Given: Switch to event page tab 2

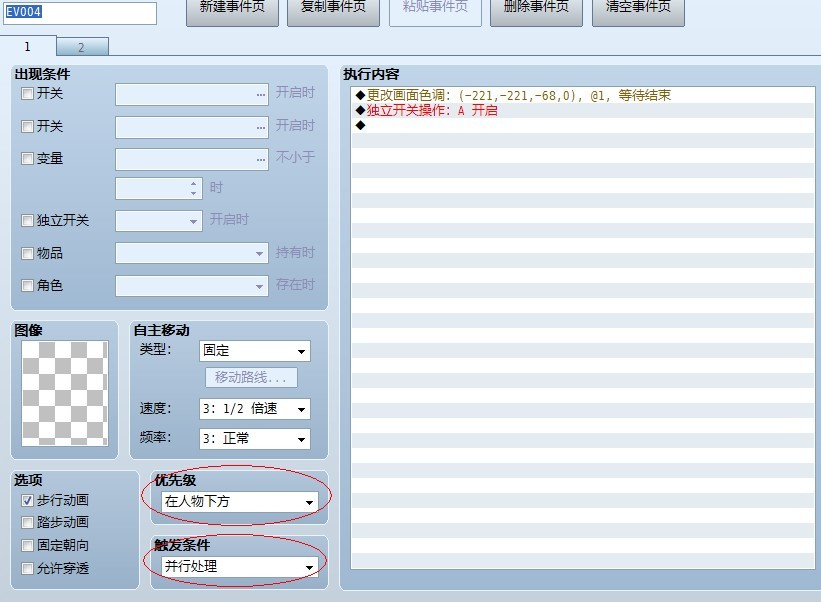Looking at the screenshot, I should (82, 47).
